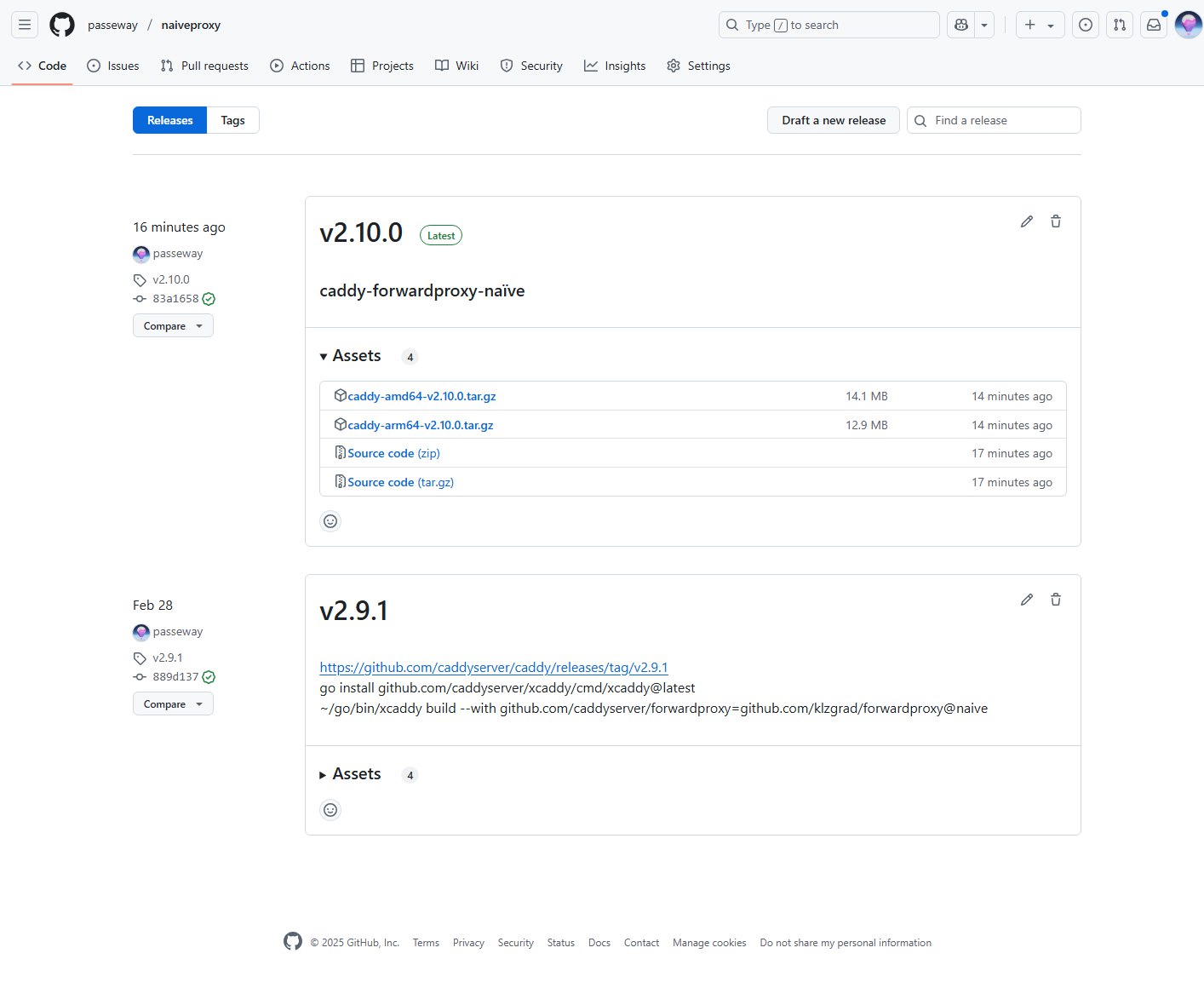The width and height of the screenshot is (1204, 982).
Task: Open the v2.10.0 release title
Action: pyautogui.click(x=361, y=233)
